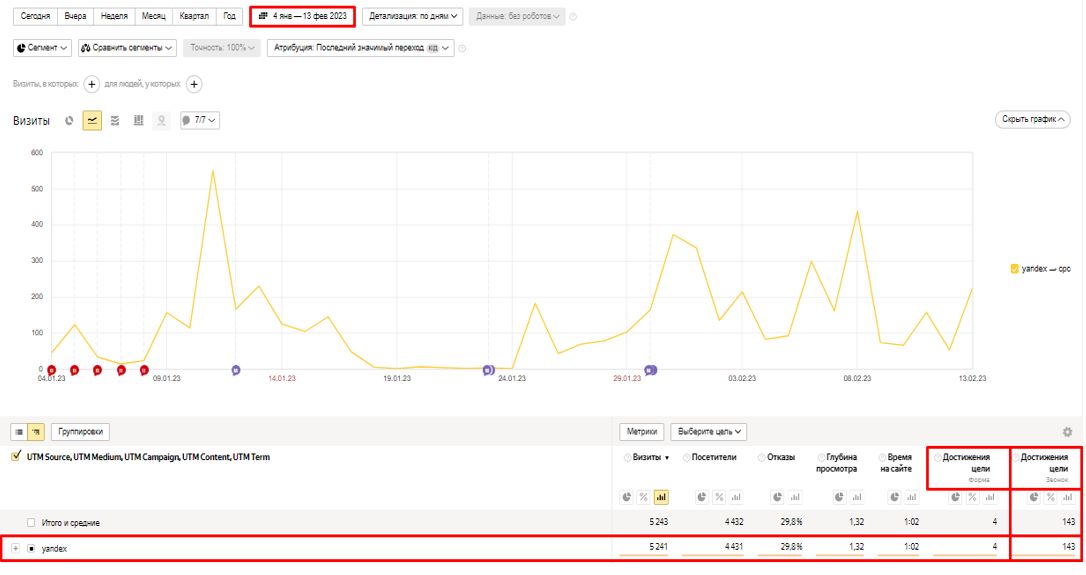1086x575 pixels.
Task: Show Форма goal column as percentages
Action: (972, 497)
